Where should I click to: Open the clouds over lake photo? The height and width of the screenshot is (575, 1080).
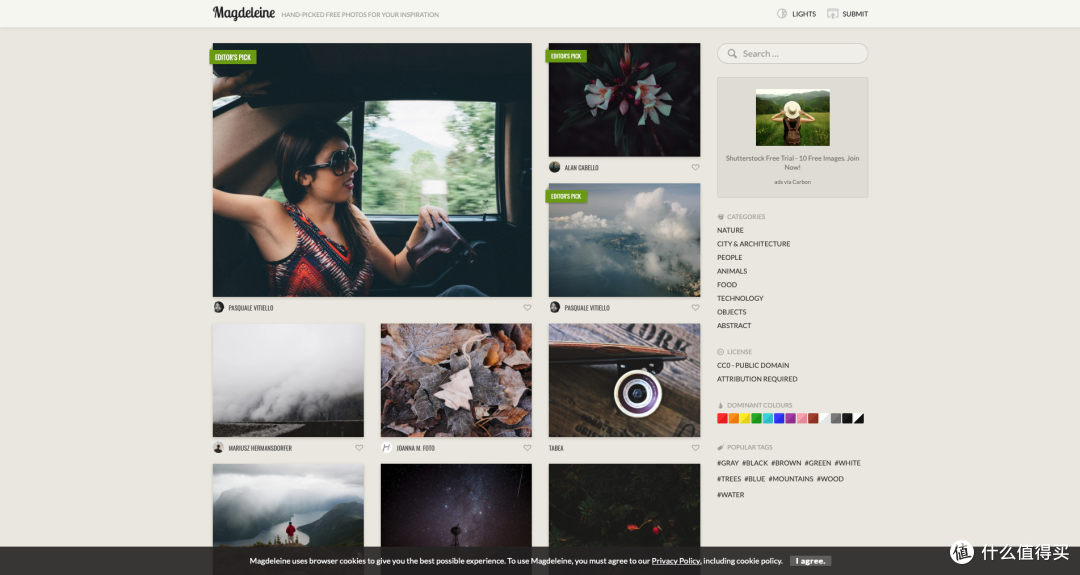(x=624, y=240)
